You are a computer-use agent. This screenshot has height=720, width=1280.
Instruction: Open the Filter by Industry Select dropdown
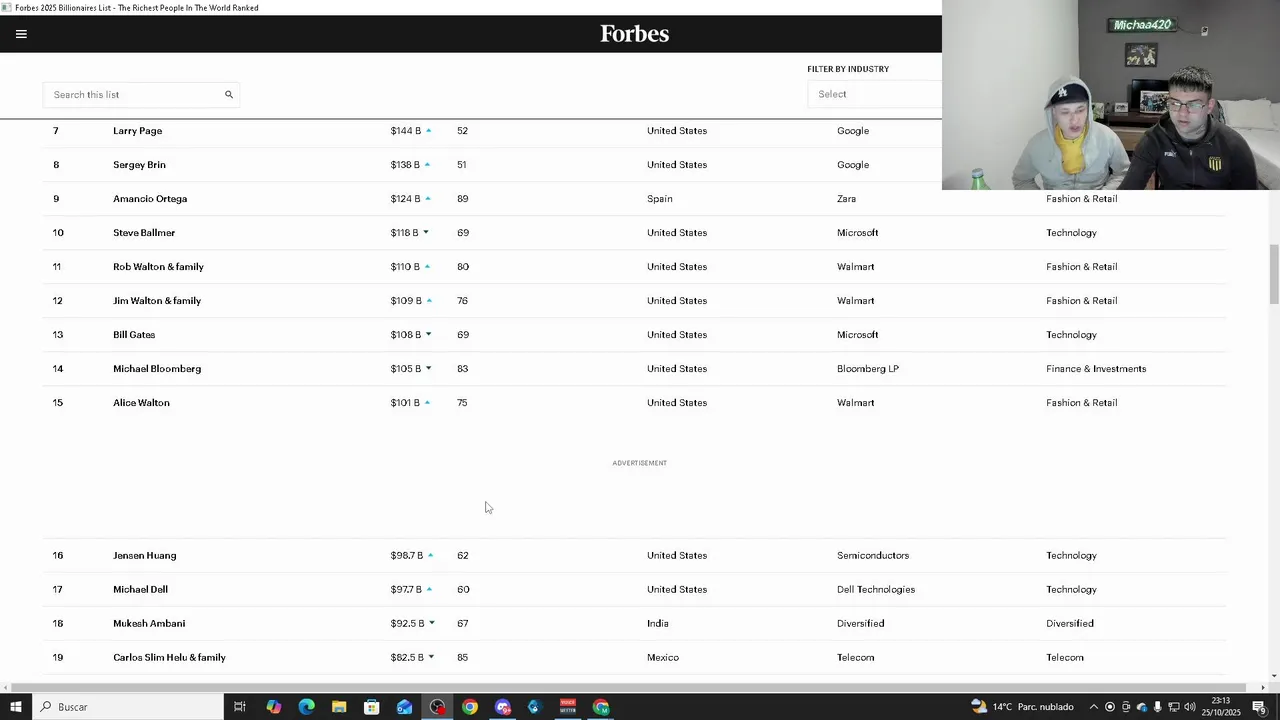(x=875, y=94)
